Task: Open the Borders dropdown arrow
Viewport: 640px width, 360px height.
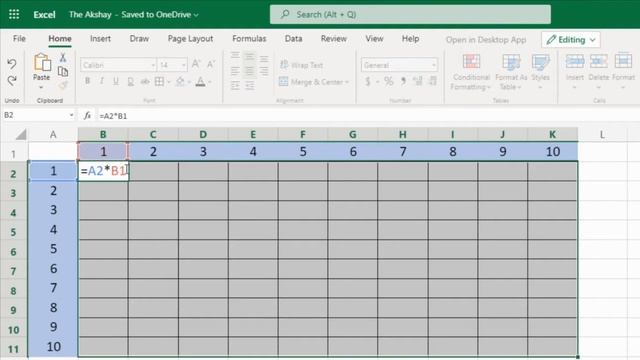Action: [x=169, y=82]
